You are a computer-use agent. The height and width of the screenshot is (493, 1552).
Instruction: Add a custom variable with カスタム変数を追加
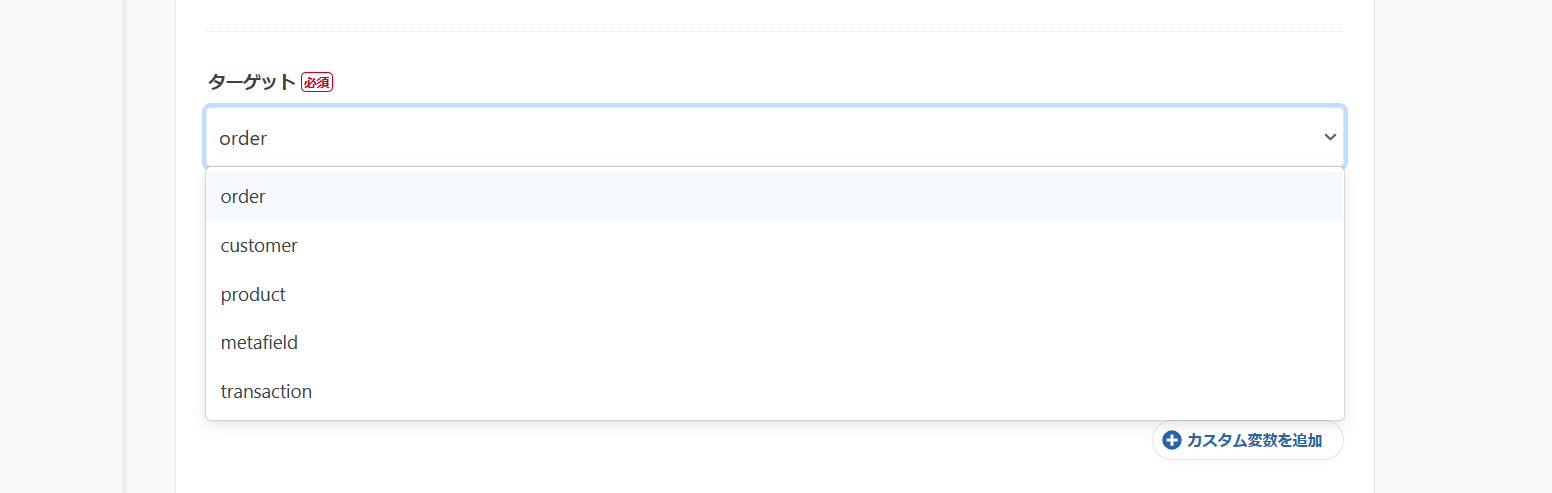point(1248,440)
